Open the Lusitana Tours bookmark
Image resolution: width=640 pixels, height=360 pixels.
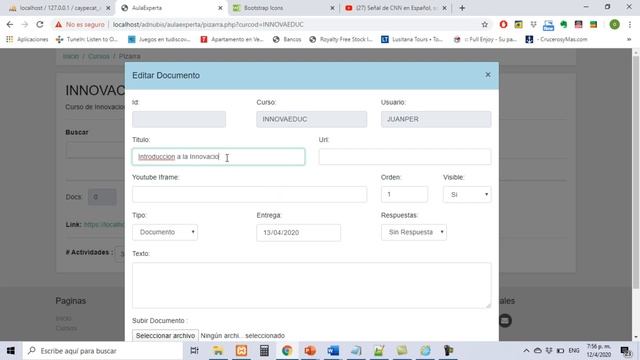pos(412,39)
